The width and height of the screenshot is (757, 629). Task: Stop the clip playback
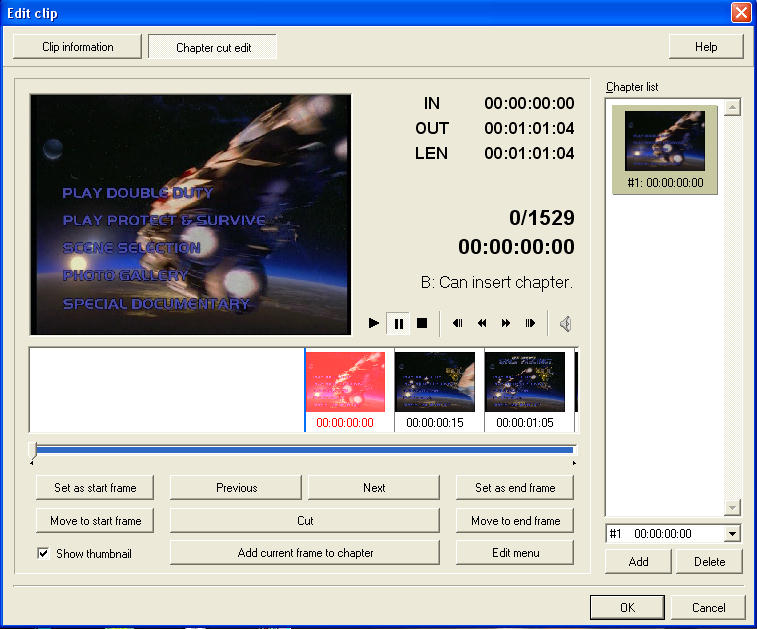[422, 323]
